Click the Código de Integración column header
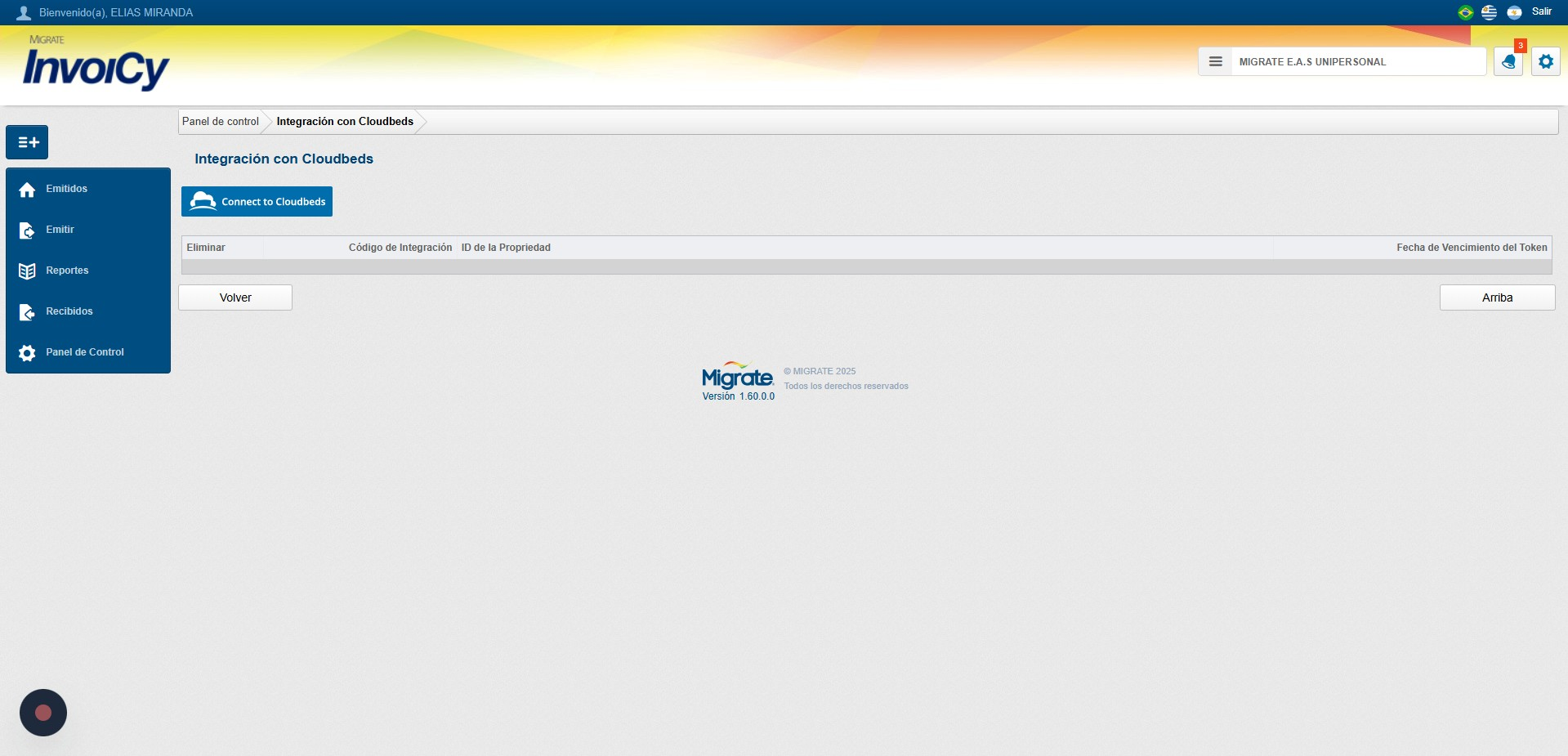 click(x=400, y=248)
